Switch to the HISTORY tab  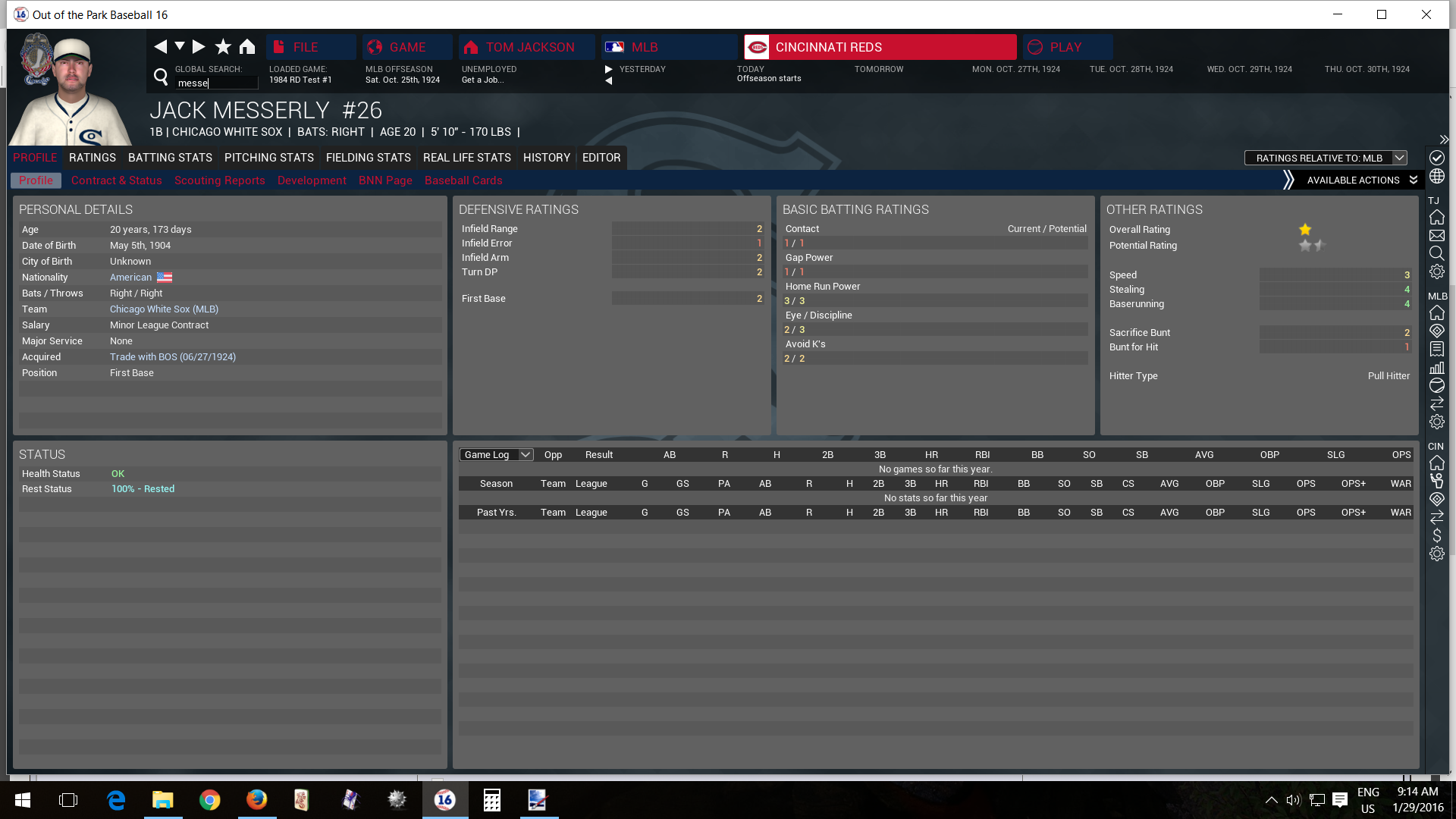(547, 158)
